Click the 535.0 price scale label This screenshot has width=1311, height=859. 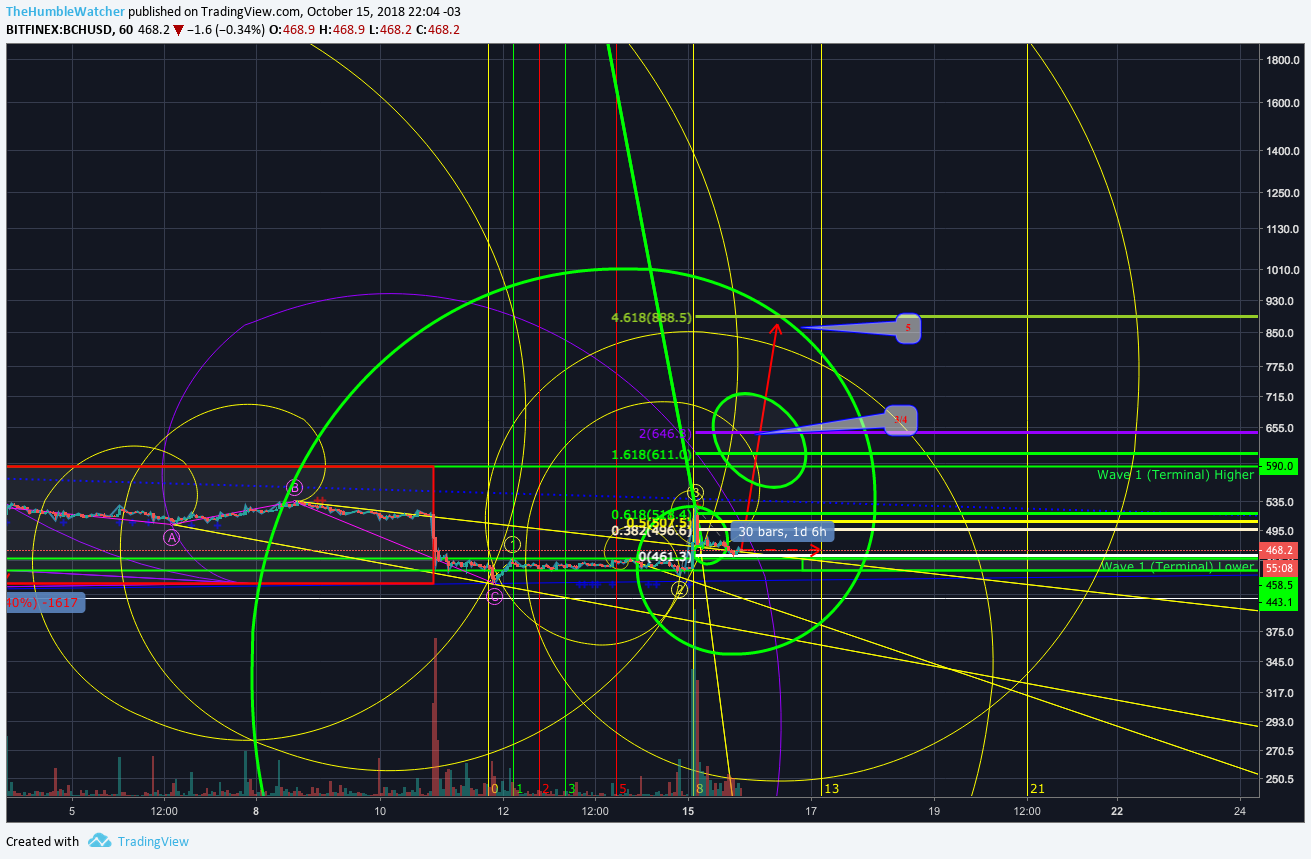coord(1280,502)
